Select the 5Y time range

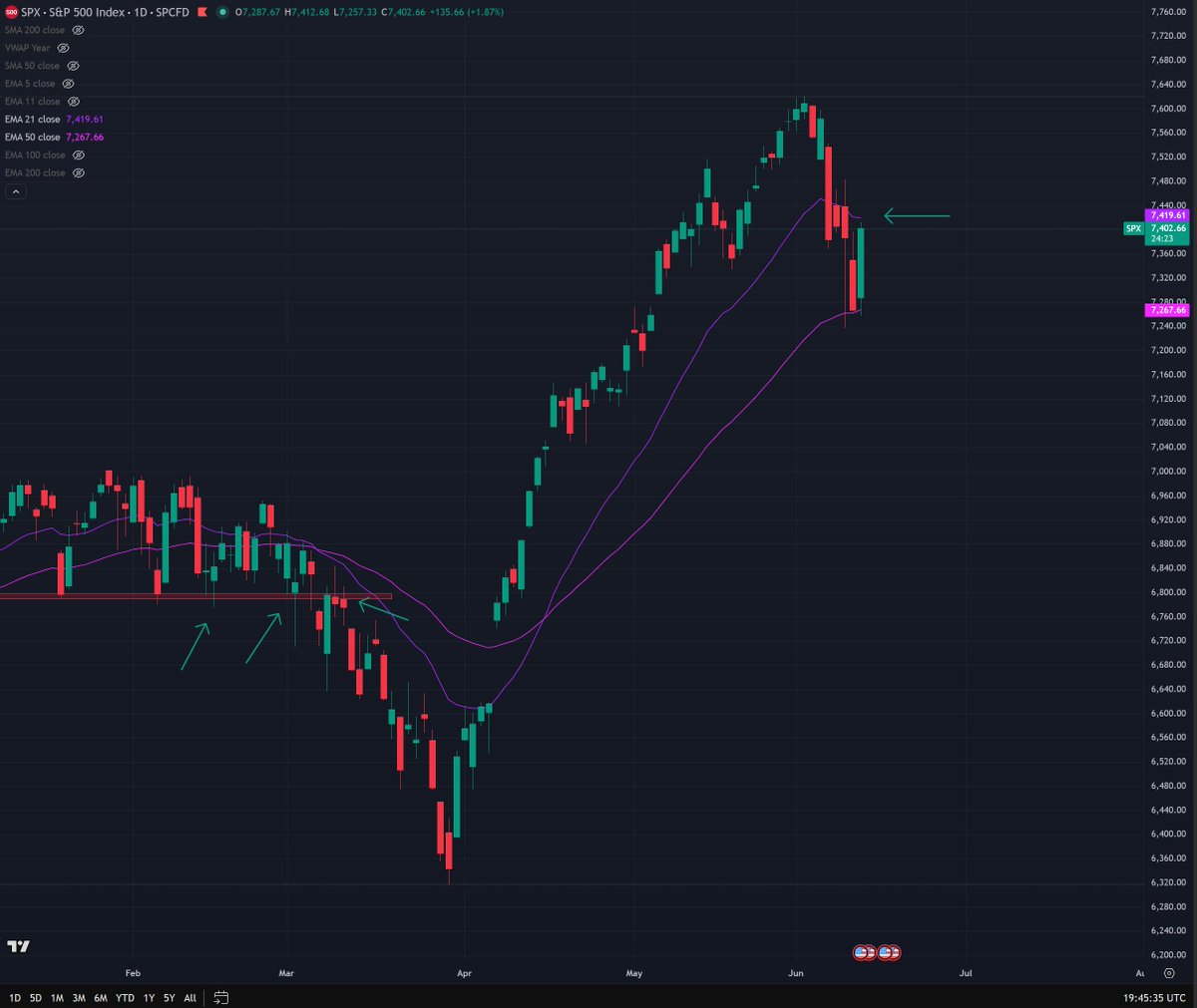point(169,997)
